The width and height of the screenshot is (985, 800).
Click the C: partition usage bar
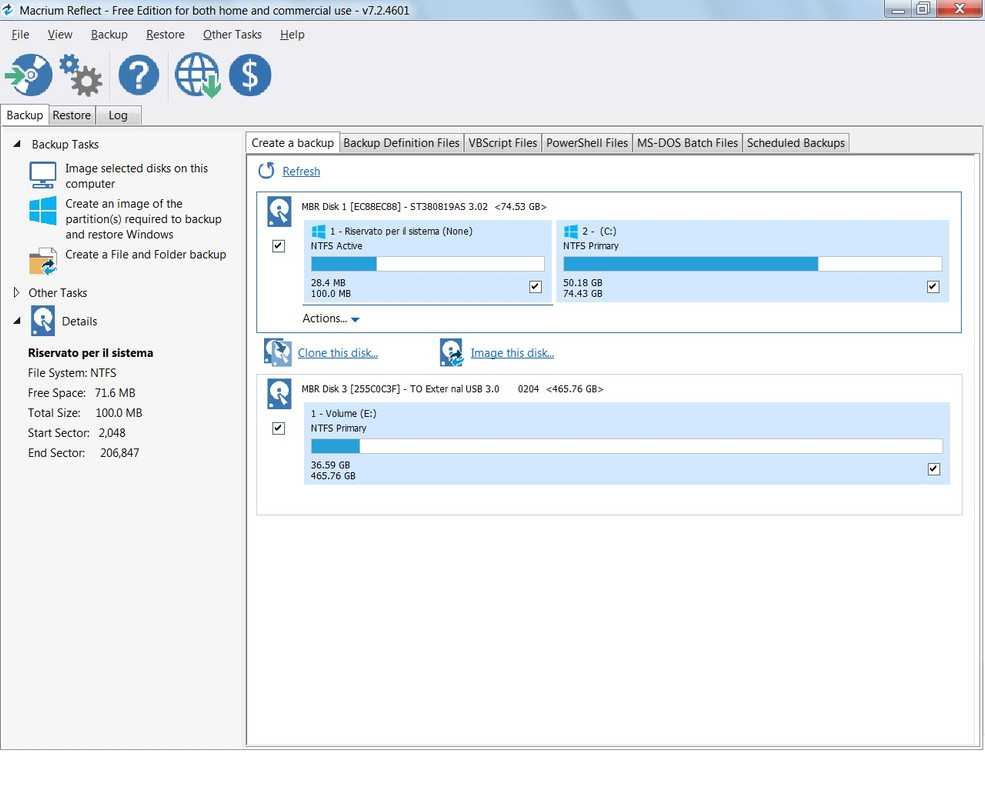click(x=753, y=264)
